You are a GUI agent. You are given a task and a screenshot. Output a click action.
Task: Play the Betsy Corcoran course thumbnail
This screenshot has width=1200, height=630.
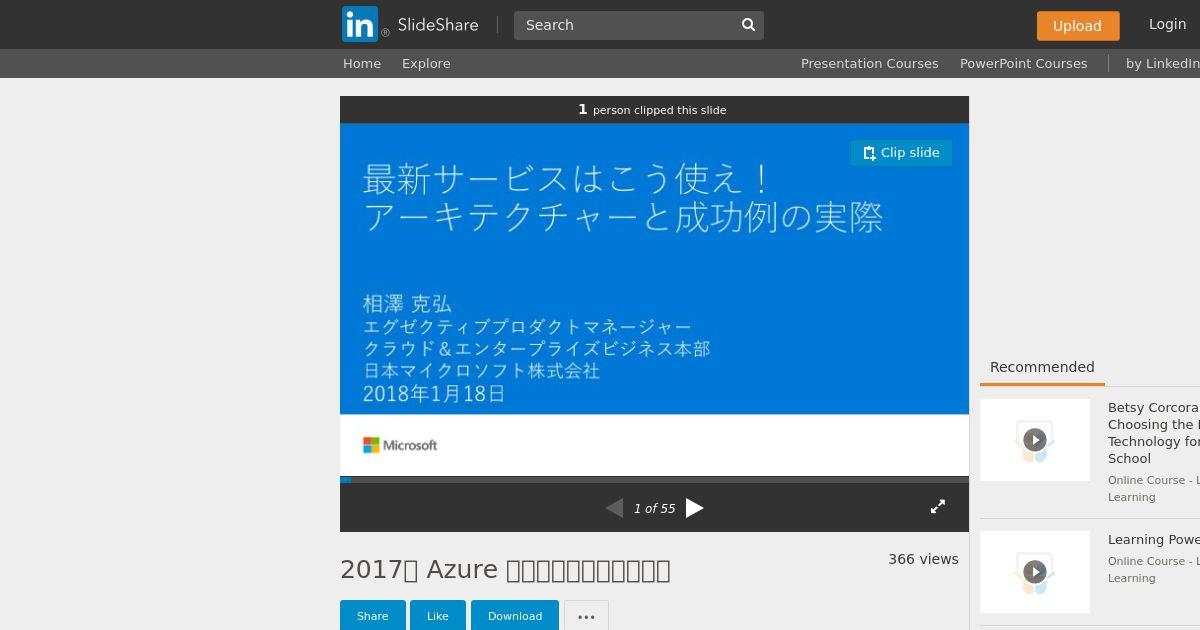tap(1035, 440)
